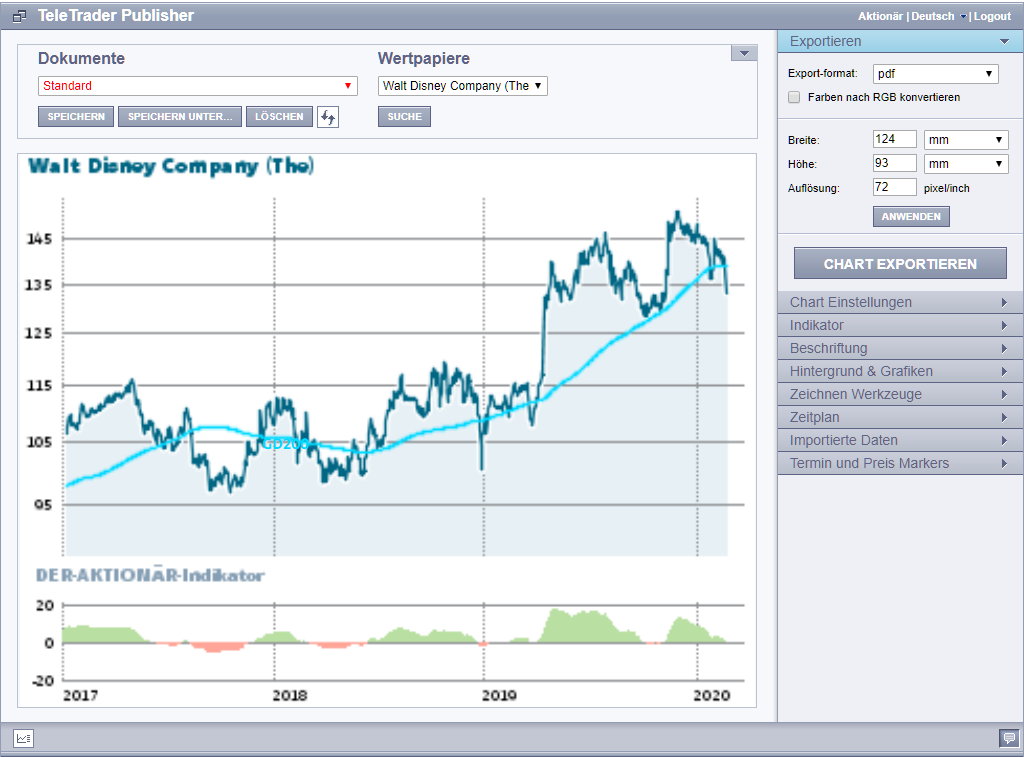
Task: Click the Auflösung input field
Action: pos(895,187)
